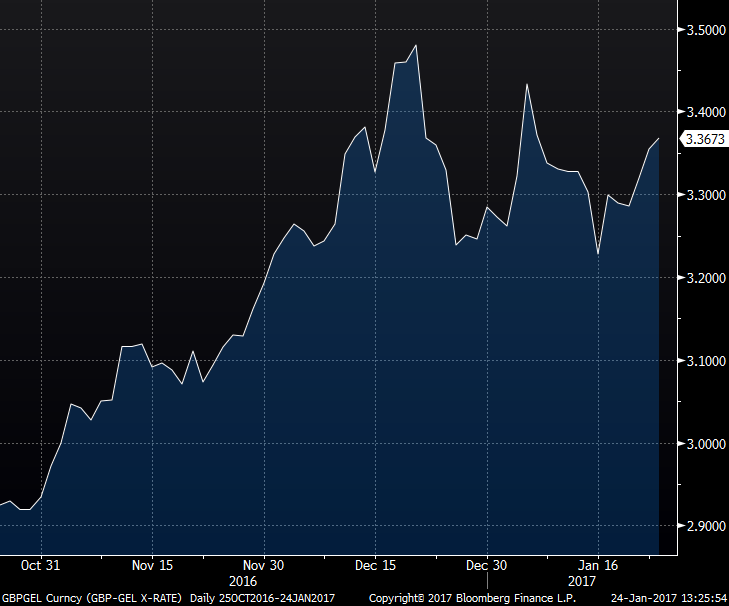Screen dimensions: 729x606
Task: Click the highest peak of the chart line
Action: point(415,45)
